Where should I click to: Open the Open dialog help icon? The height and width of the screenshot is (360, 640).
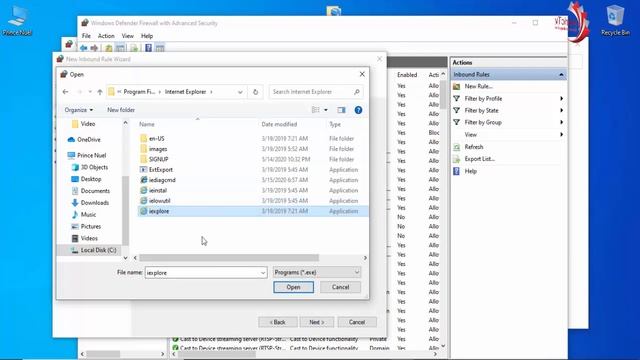click(x=358, y=110)
